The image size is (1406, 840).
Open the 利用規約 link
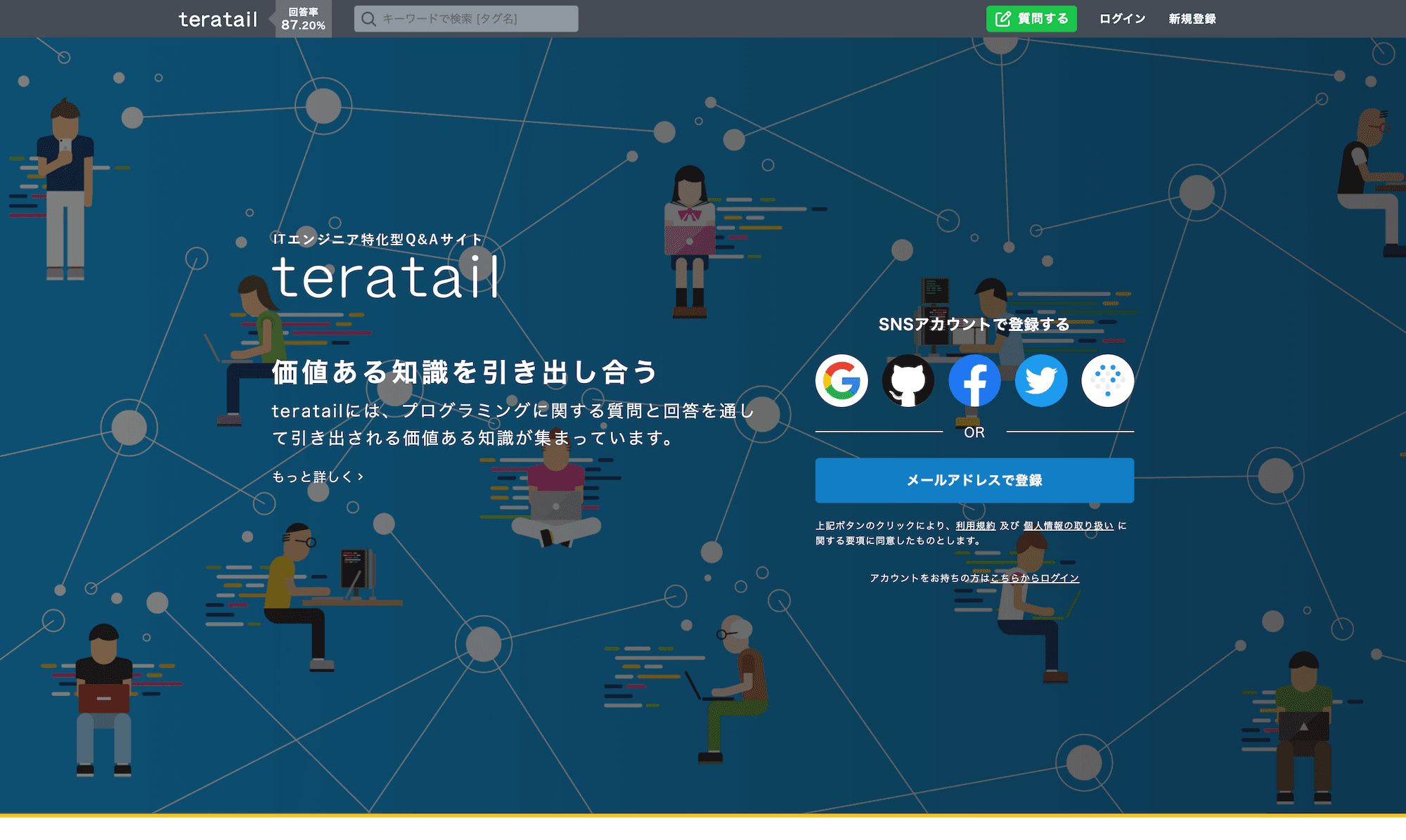tap(976, 526)
